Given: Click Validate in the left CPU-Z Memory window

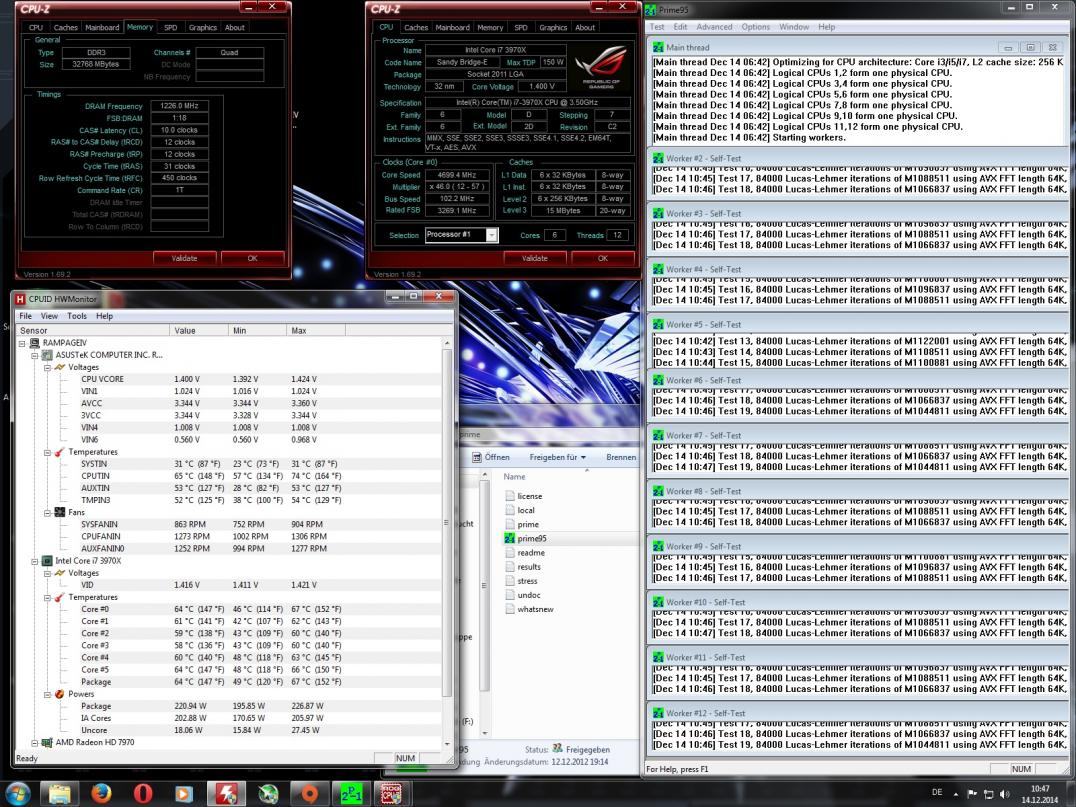Looking at the screenshot, I should point(184,258).
